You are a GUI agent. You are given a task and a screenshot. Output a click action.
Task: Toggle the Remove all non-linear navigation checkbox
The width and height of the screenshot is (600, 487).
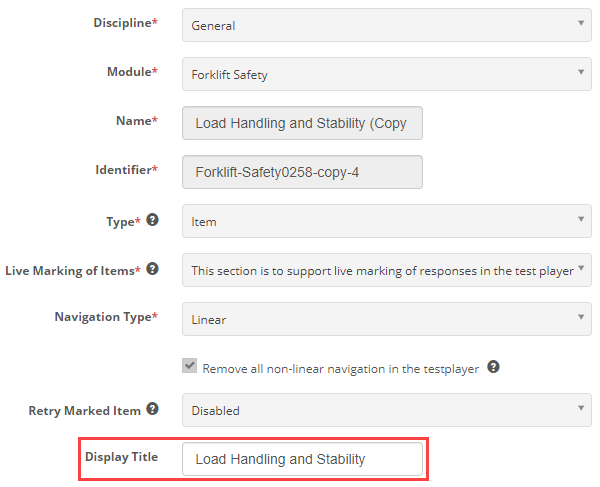189,367
